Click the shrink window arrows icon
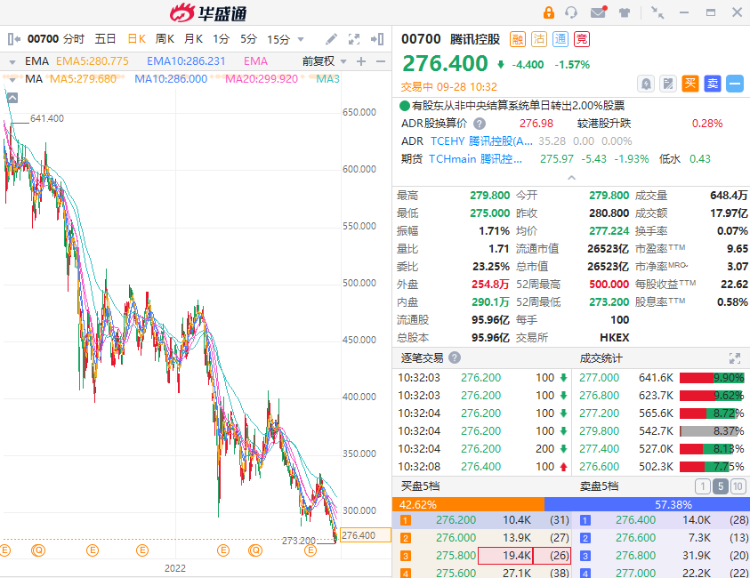750x578 pixels. pyautogui.click(x=658, y=12)
